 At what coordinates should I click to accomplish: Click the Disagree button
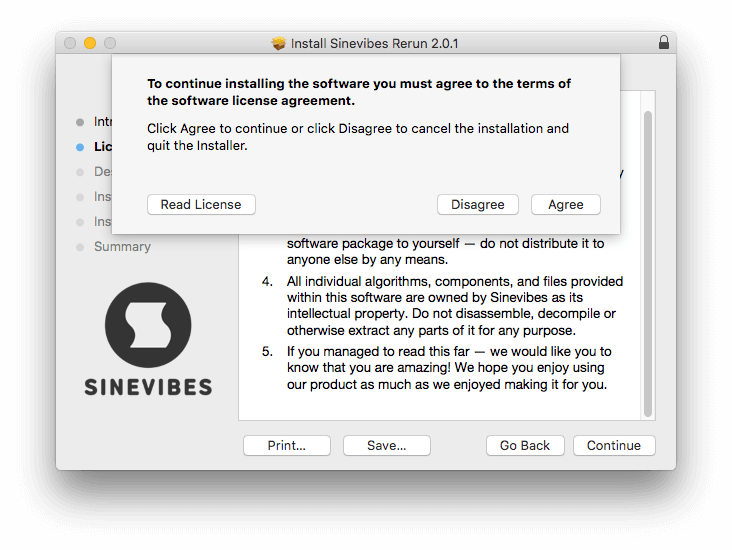tap(478, 204)
